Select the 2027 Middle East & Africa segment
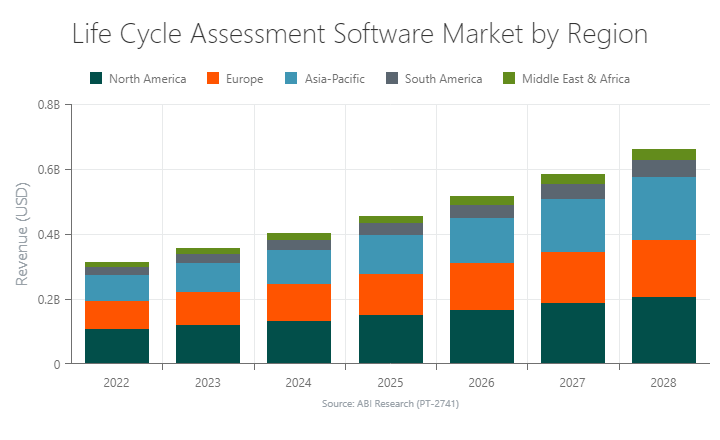The width and height of the screenshot is (720, 440). click(573, 179)
